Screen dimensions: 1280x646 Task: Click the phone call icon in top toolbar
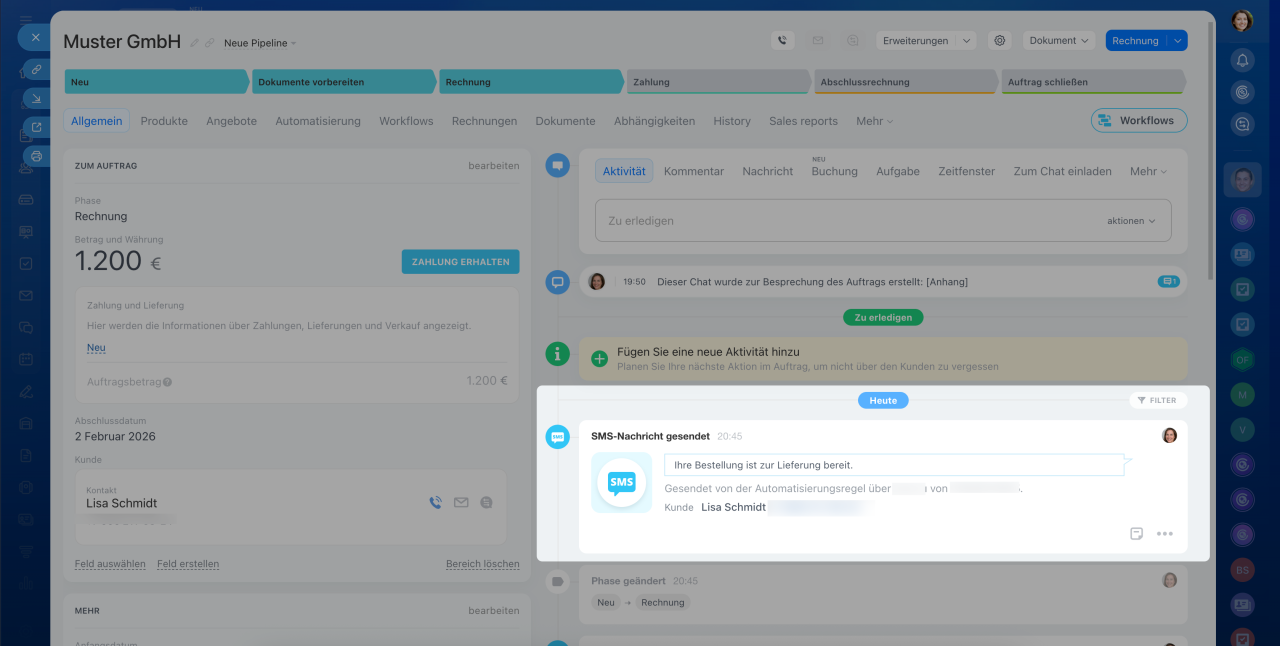(782, 41)
